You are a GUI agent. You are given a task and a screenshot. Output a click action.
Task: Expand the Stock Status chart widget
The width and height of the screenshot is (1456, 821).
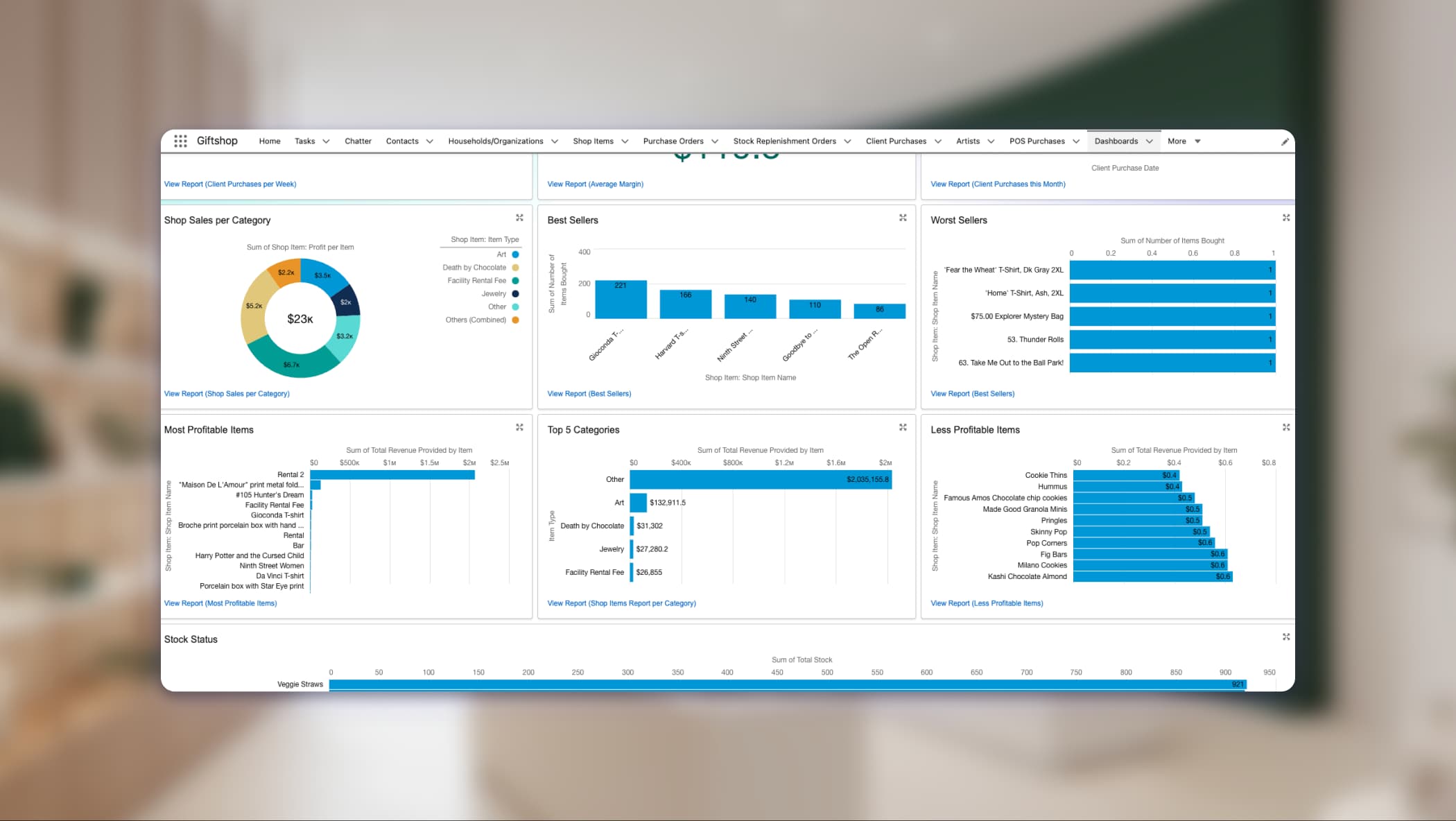pos(1287,637)
